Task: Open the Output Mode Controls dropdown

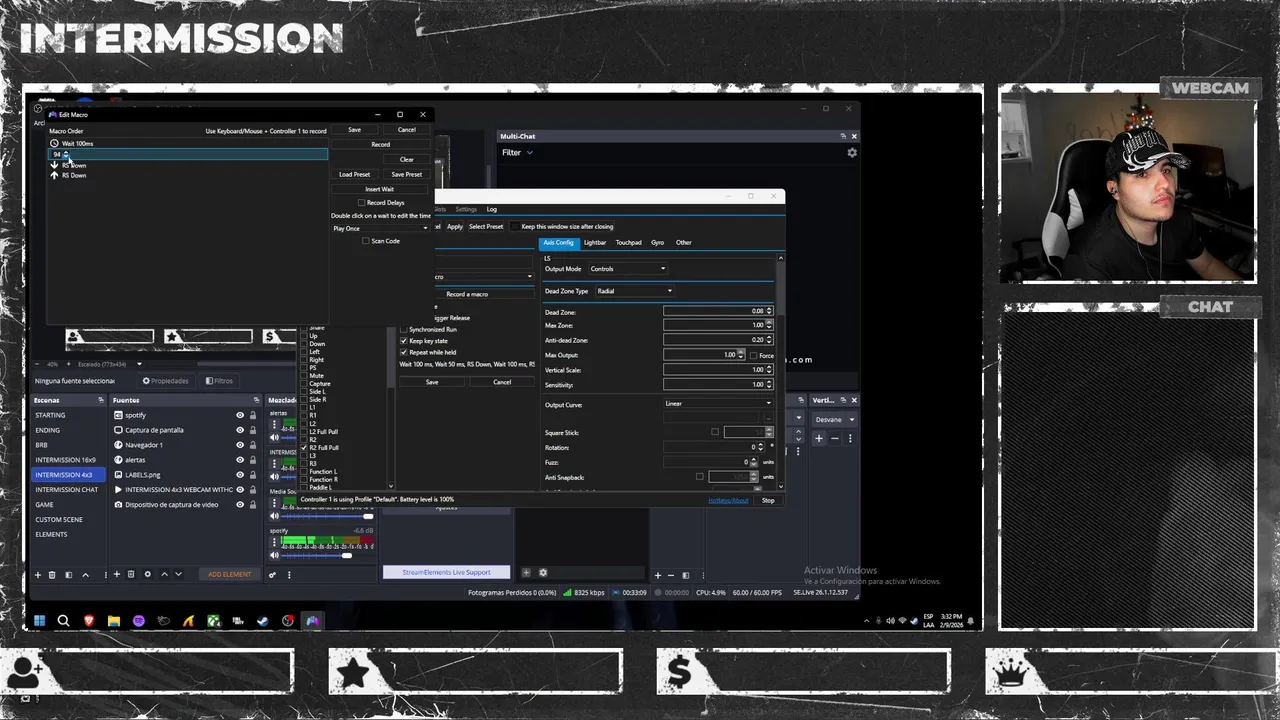Action: click(x=627, y=269)
